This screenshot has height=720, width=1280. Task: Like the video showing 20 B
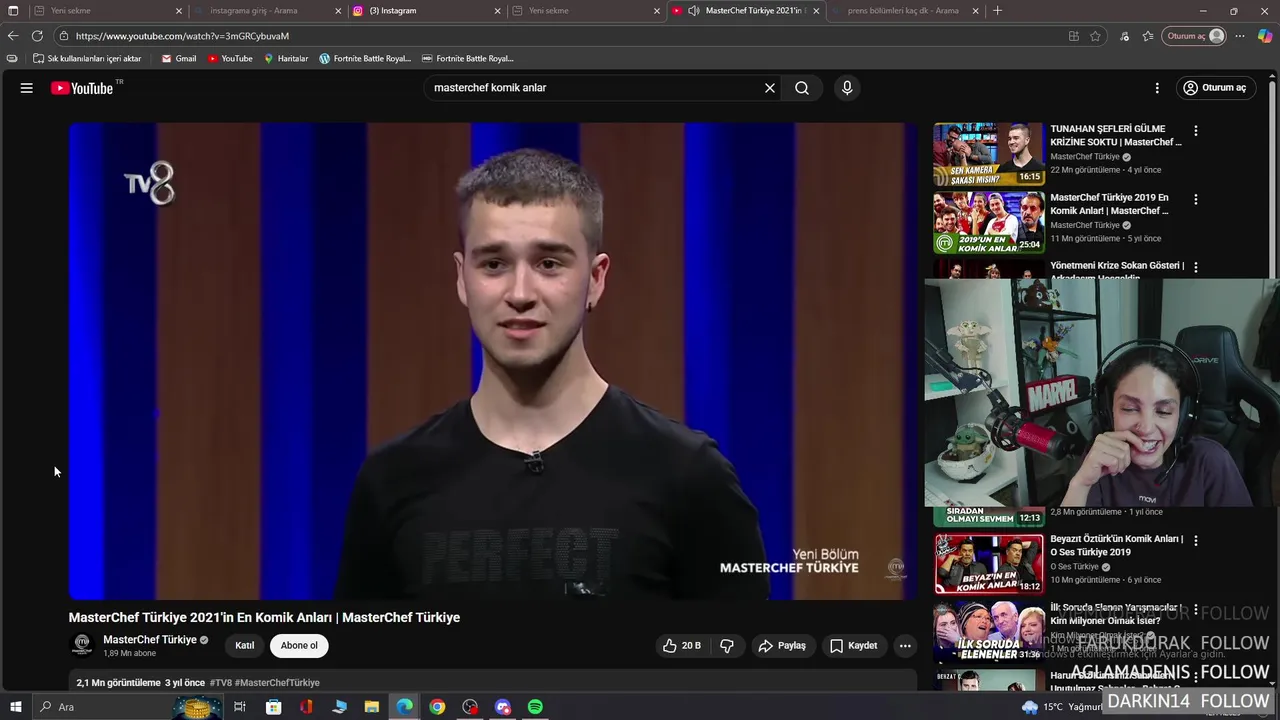(681, 646)
